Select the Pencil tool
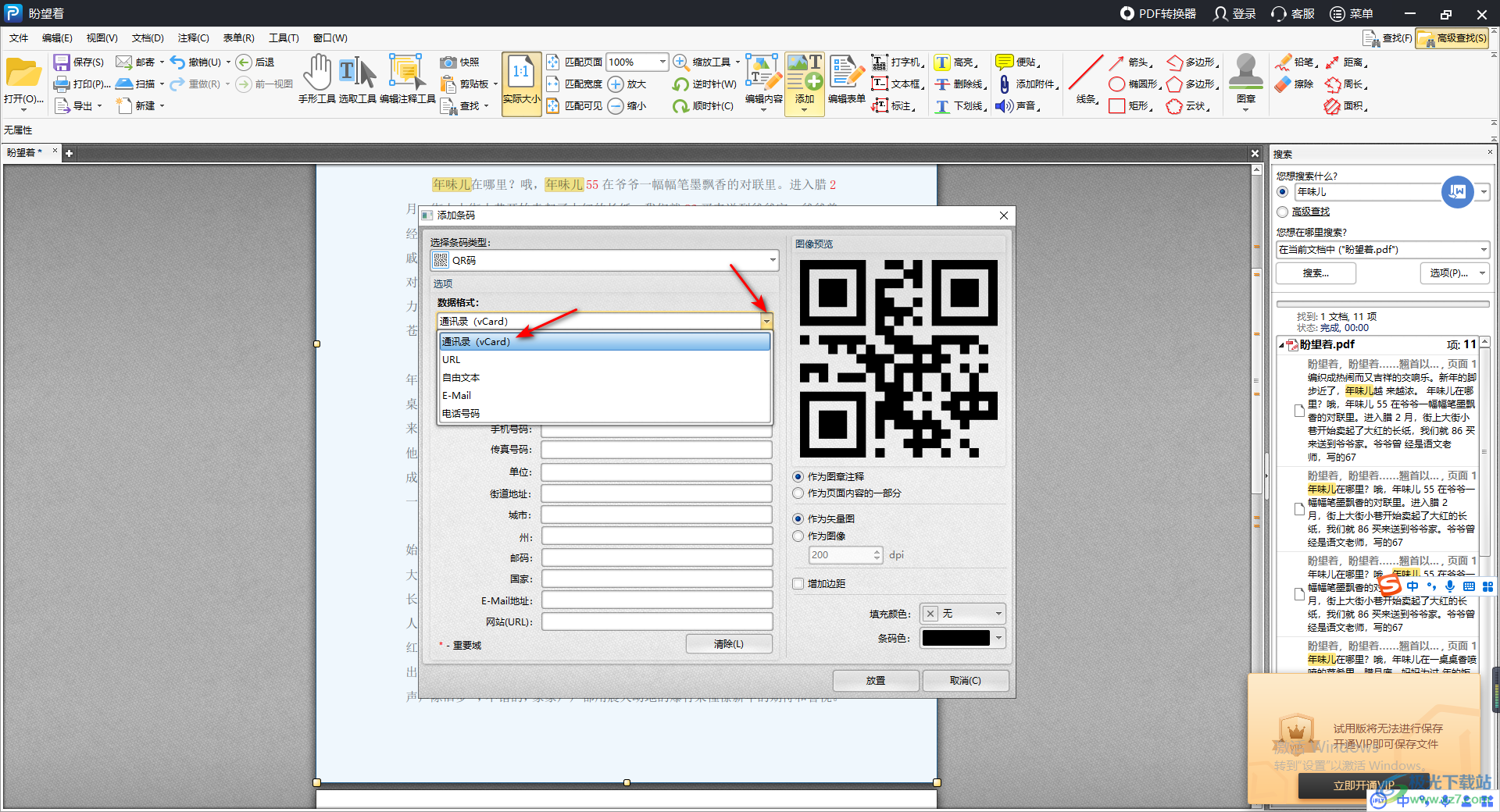This screenshot has width=1500, height=812. 1296,62
